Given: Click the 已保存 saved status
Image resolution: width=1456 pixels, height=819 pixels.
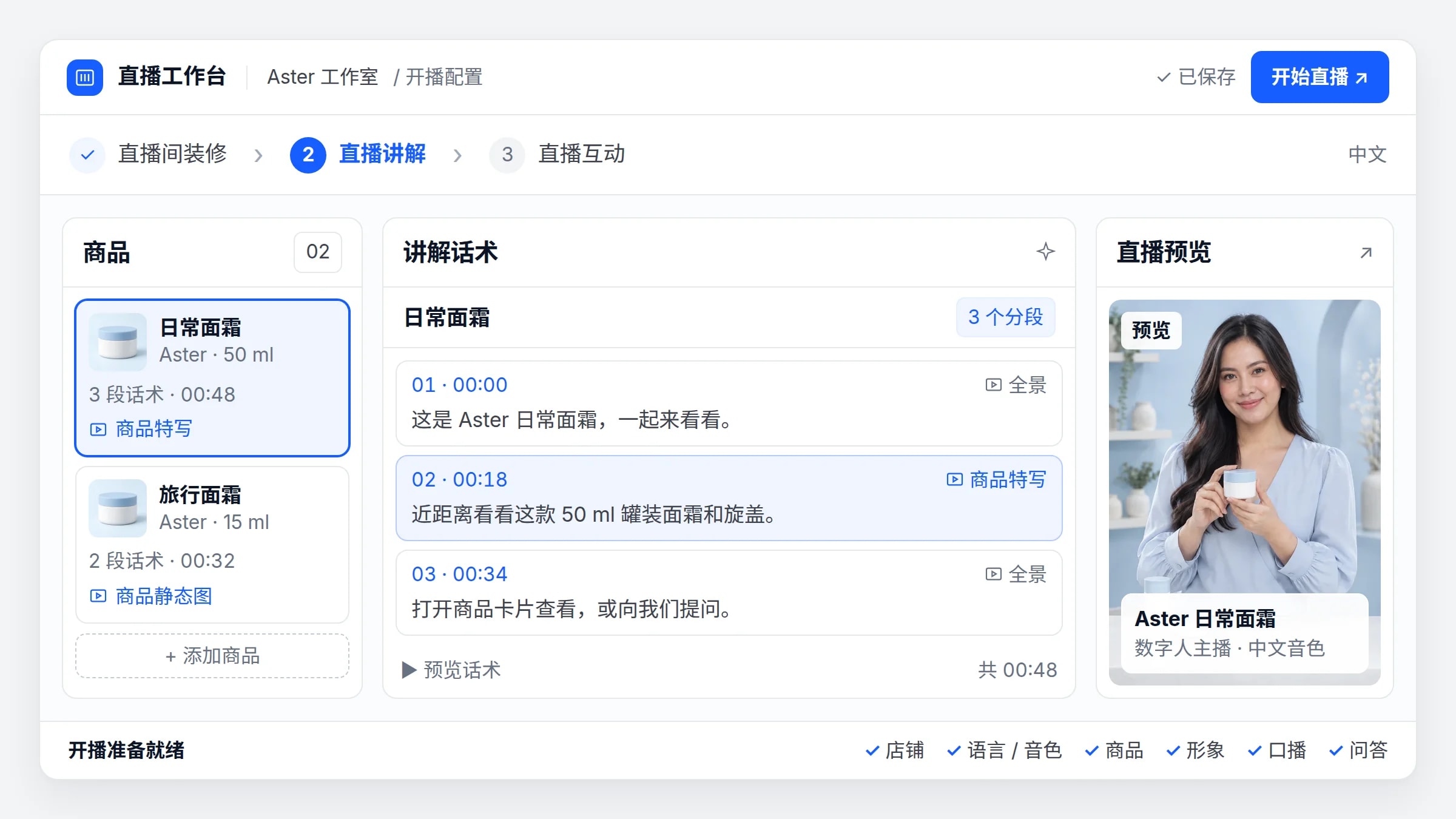Looking at the screenshot, I should click(1196, 77).
